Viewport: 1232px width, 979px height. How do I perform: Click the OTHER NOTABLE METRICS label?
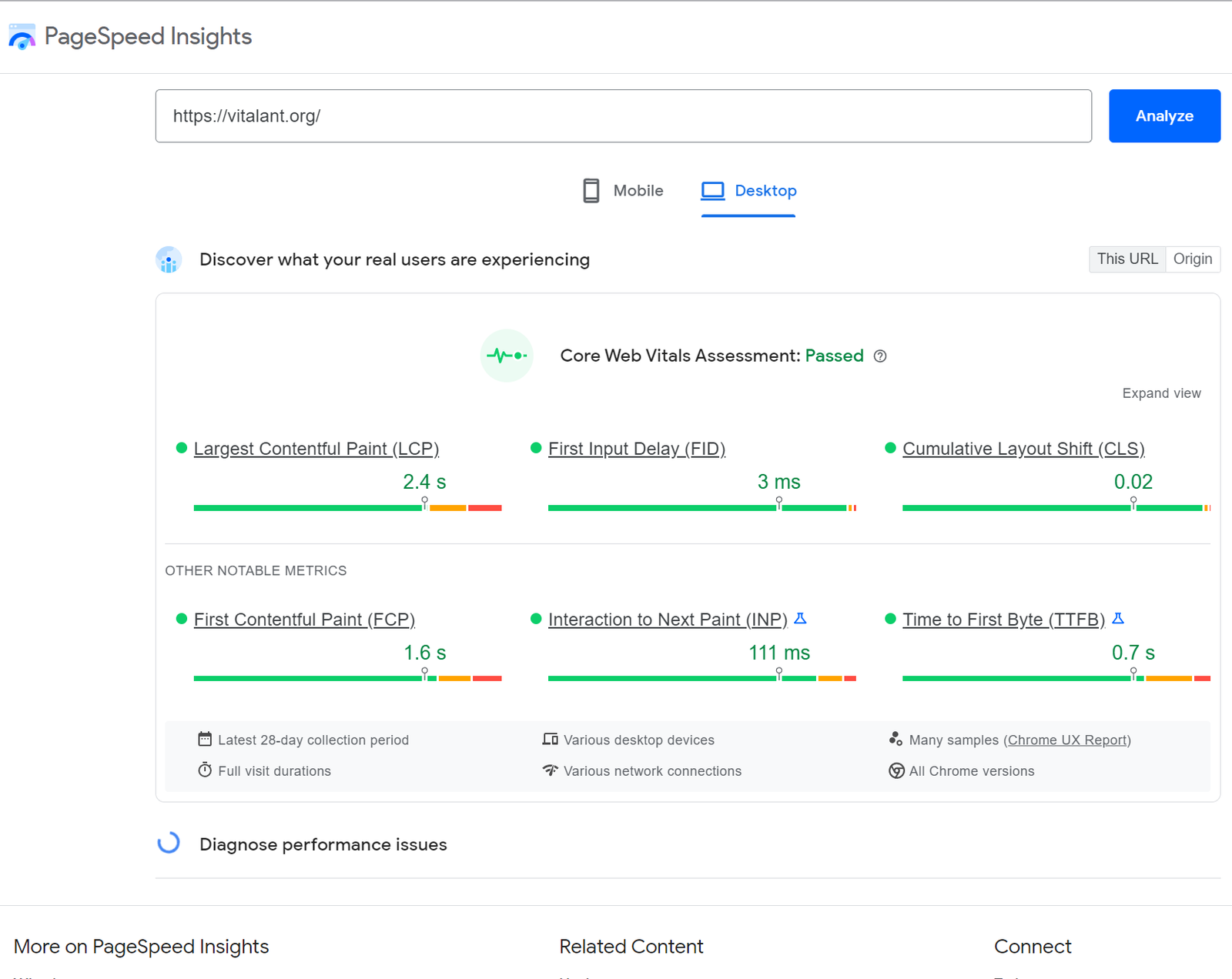pos(256,570)
